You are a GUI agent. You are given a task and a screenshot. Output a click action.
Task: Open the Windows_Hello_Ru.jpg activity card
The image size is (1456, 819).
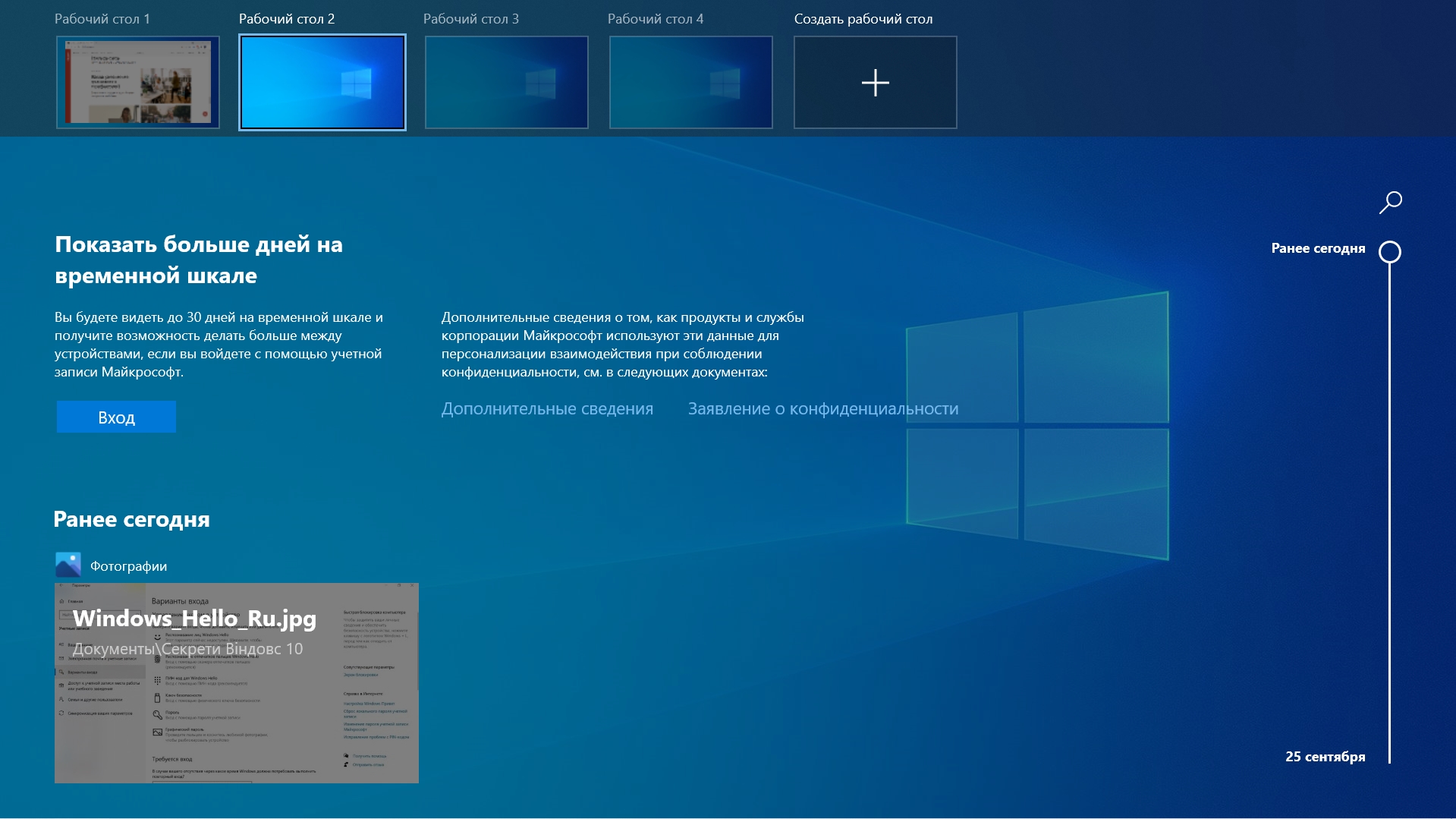[x=237, y=682]
